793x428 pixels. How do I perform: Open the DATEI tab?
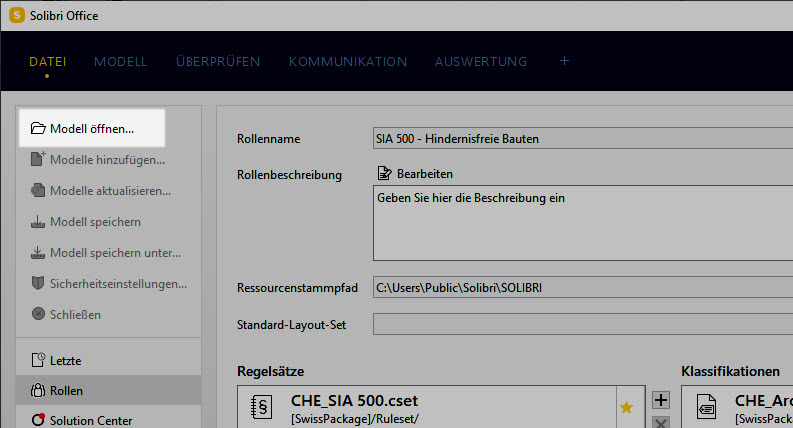pos(48,62)
